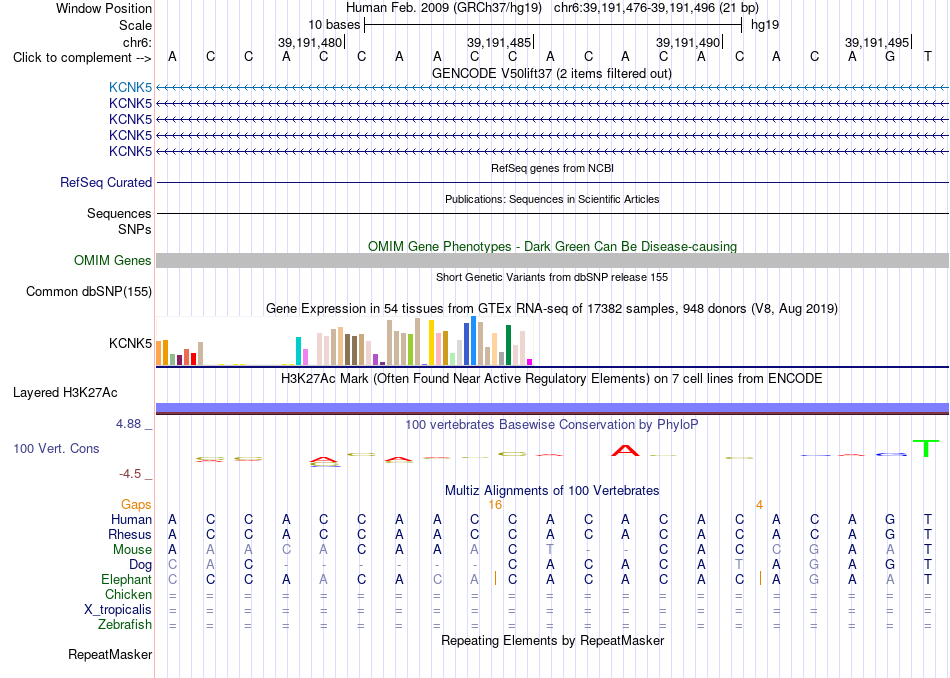Click the 'Click to complement -->' label
950x678 pixels.
click(x=82, y=58)
